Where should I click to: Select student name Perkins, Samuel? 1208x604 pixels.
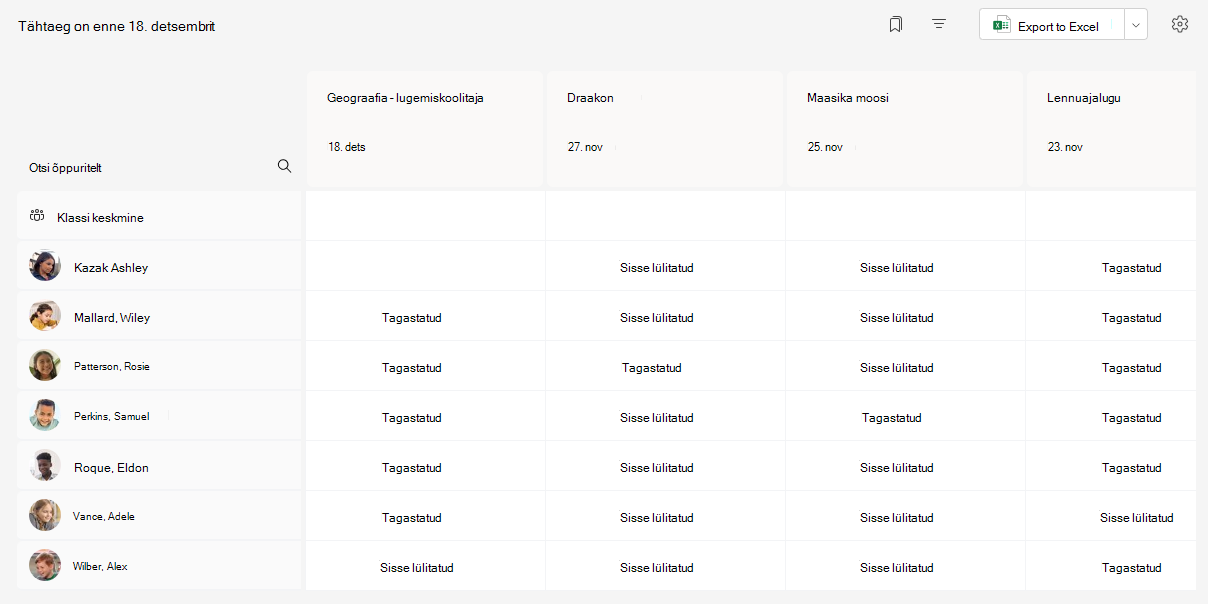[x=112, y=416]
